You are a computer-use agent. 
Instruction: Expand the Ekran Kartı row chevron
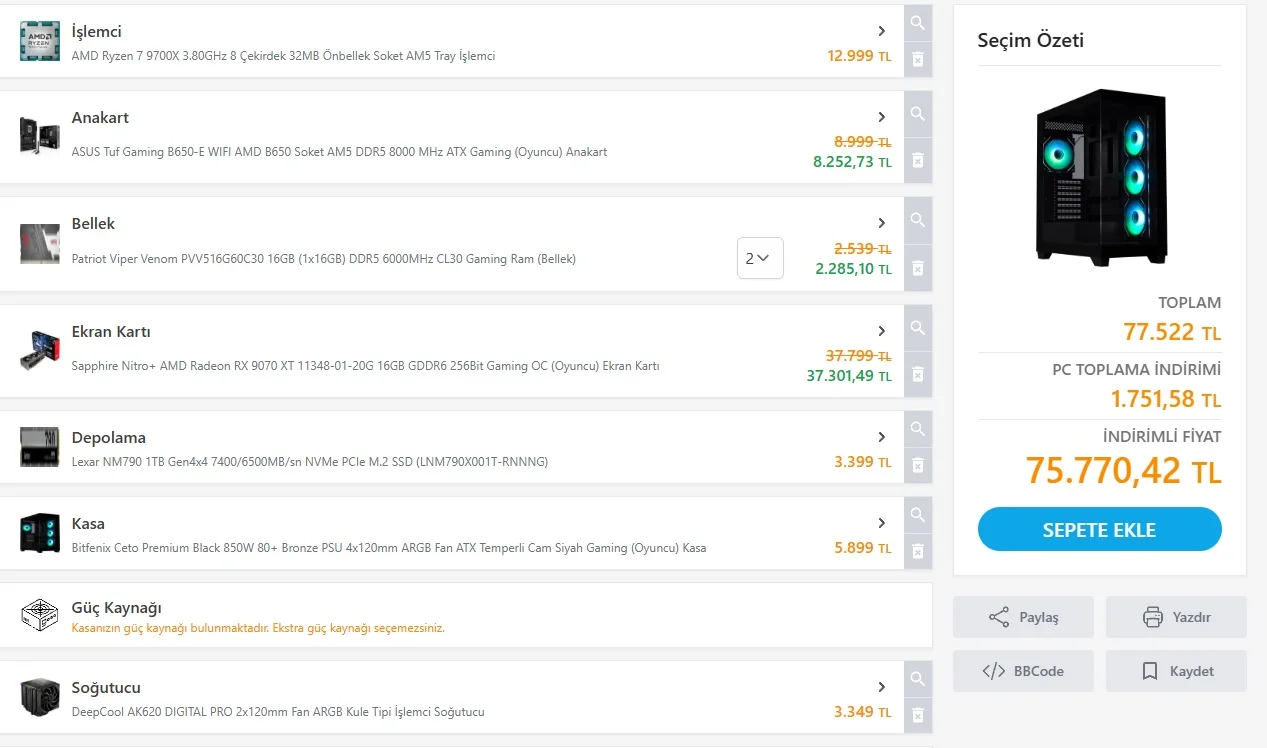tap(881, 331)
